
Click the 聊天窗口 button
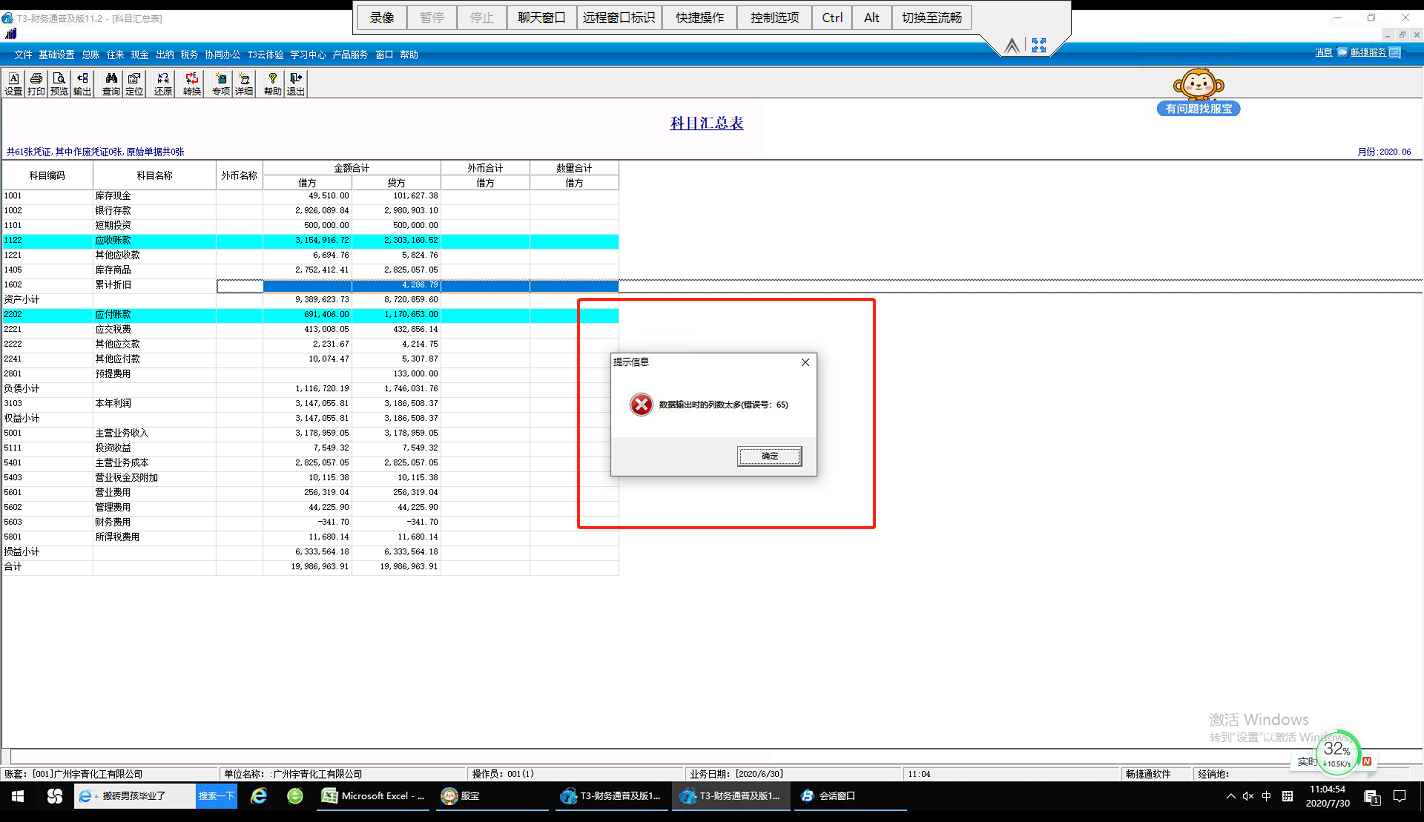(x=542, y=17)
